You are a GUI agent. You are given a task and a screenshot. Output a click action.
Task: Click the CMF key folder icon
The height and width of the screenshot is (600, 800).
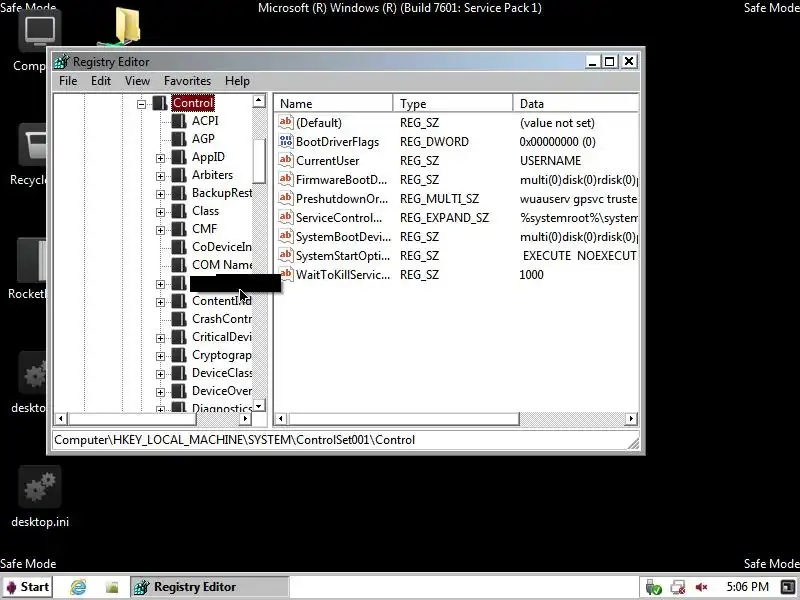click(179, 229)
